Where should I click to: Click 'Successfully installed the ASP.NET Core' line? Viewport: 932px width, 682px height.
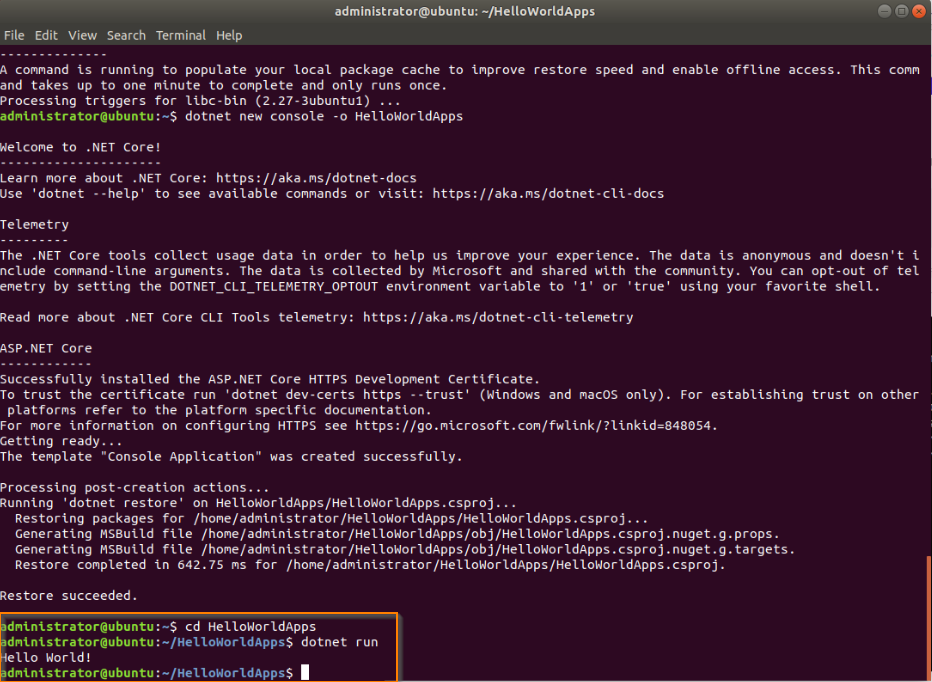coord(270,379)
